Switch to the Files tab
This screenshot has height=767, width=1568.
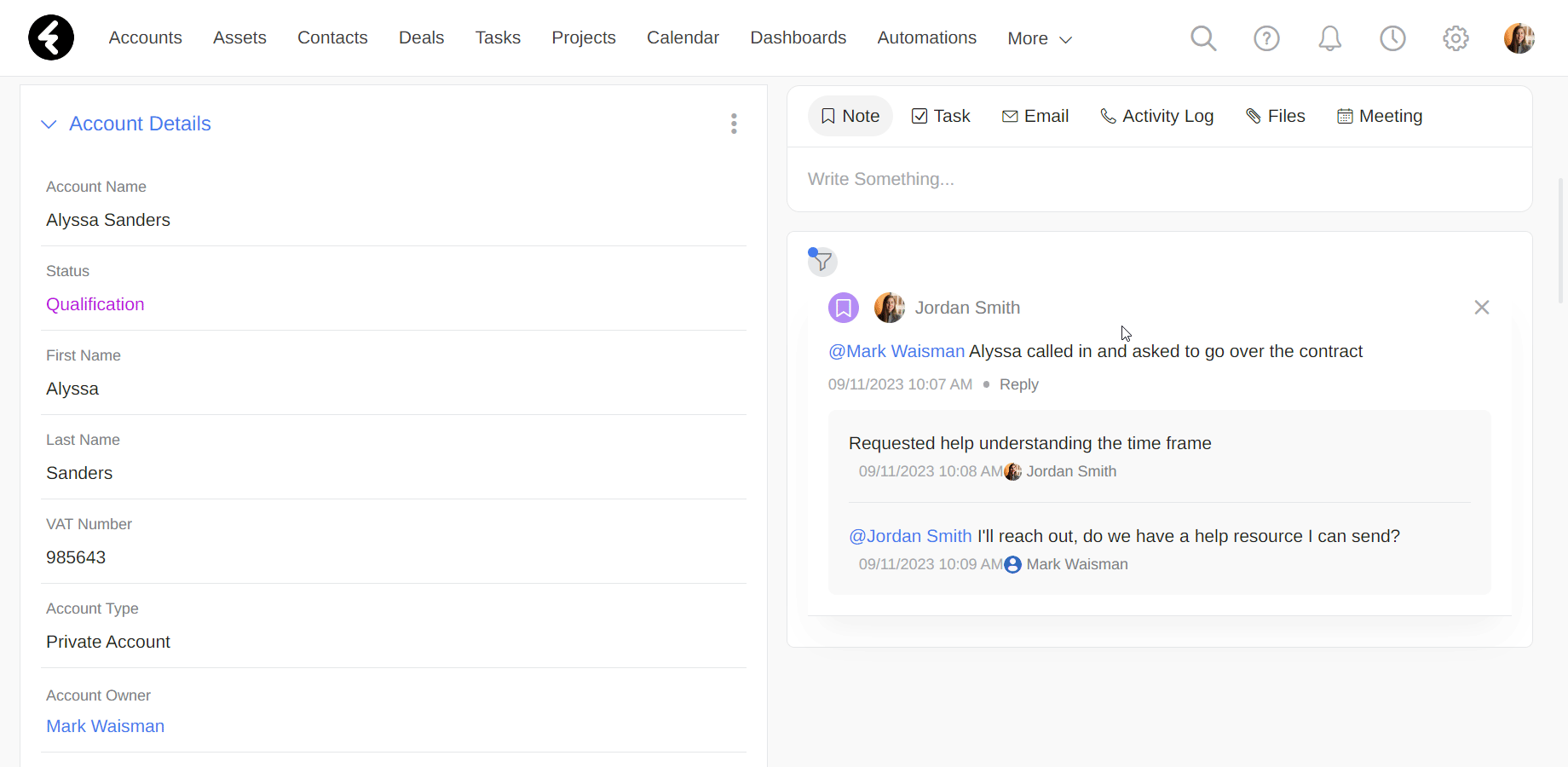pyautogui.click(x=1276, y=116)
